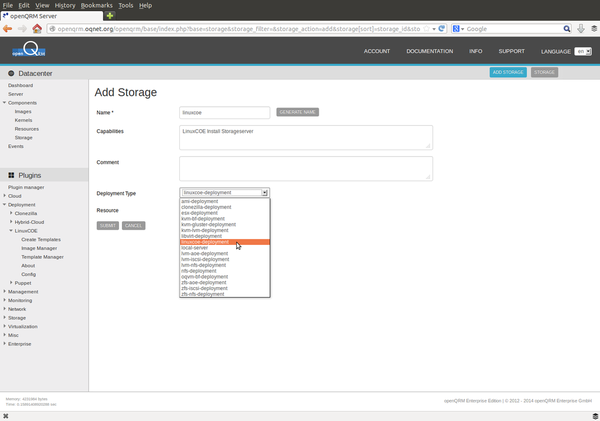Open the INFO navigation link

(476, 51)
